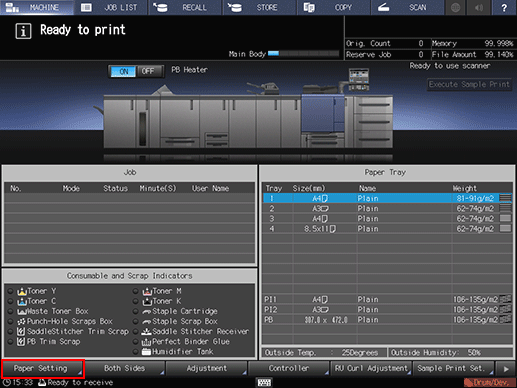Switch to the JOB LIST tab

tap(111, 7)
